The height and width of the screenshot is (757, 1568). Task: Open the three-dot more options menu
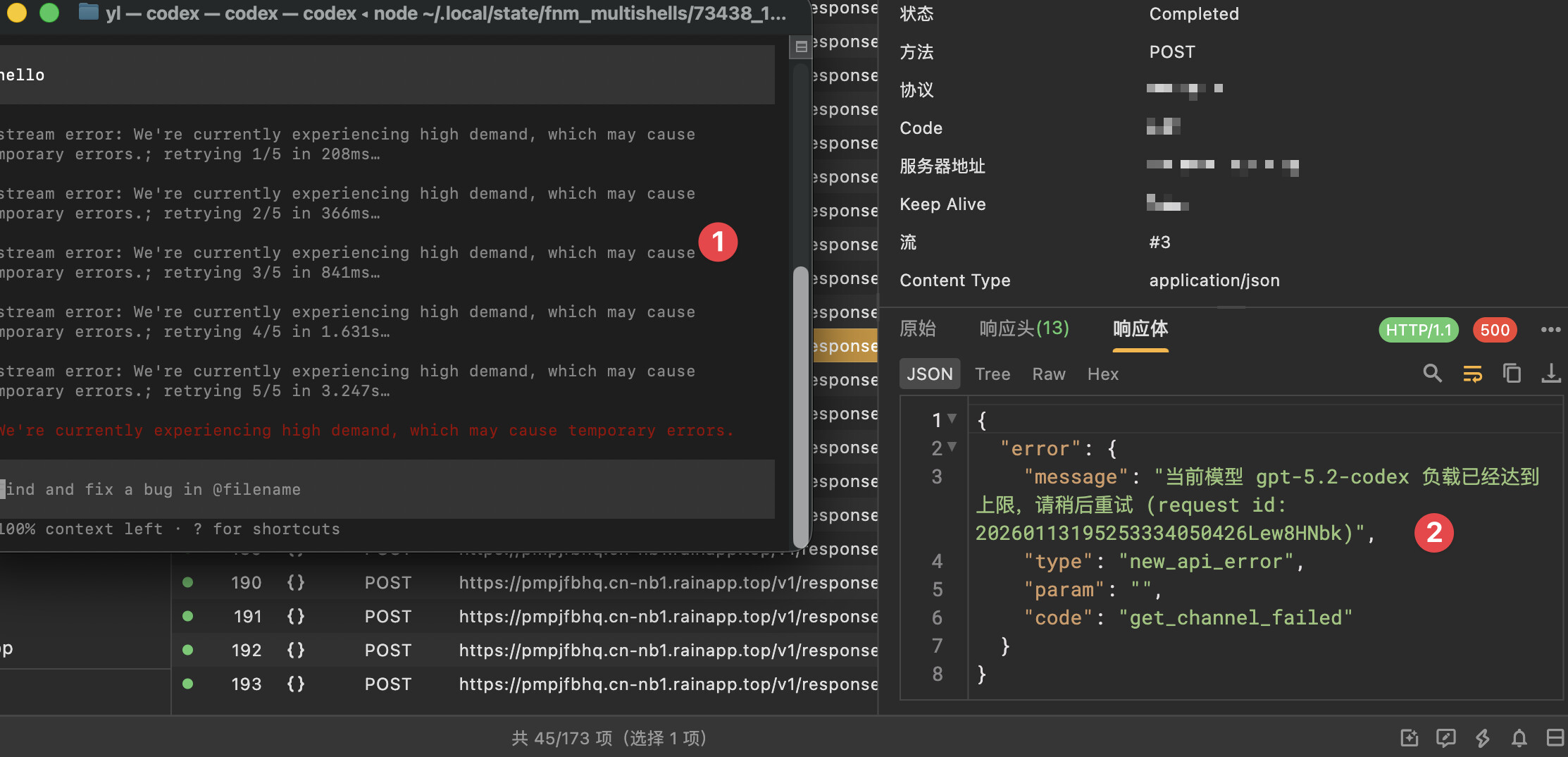[x=1550, y=330]
